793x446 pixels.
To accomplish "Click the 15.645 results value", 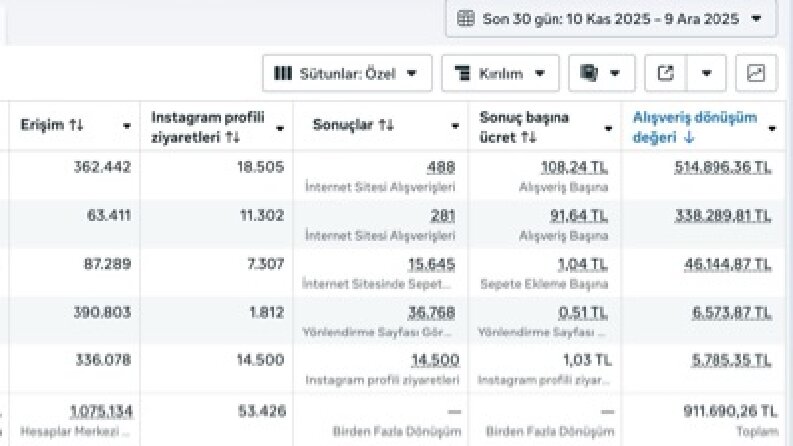I will 432,264.
